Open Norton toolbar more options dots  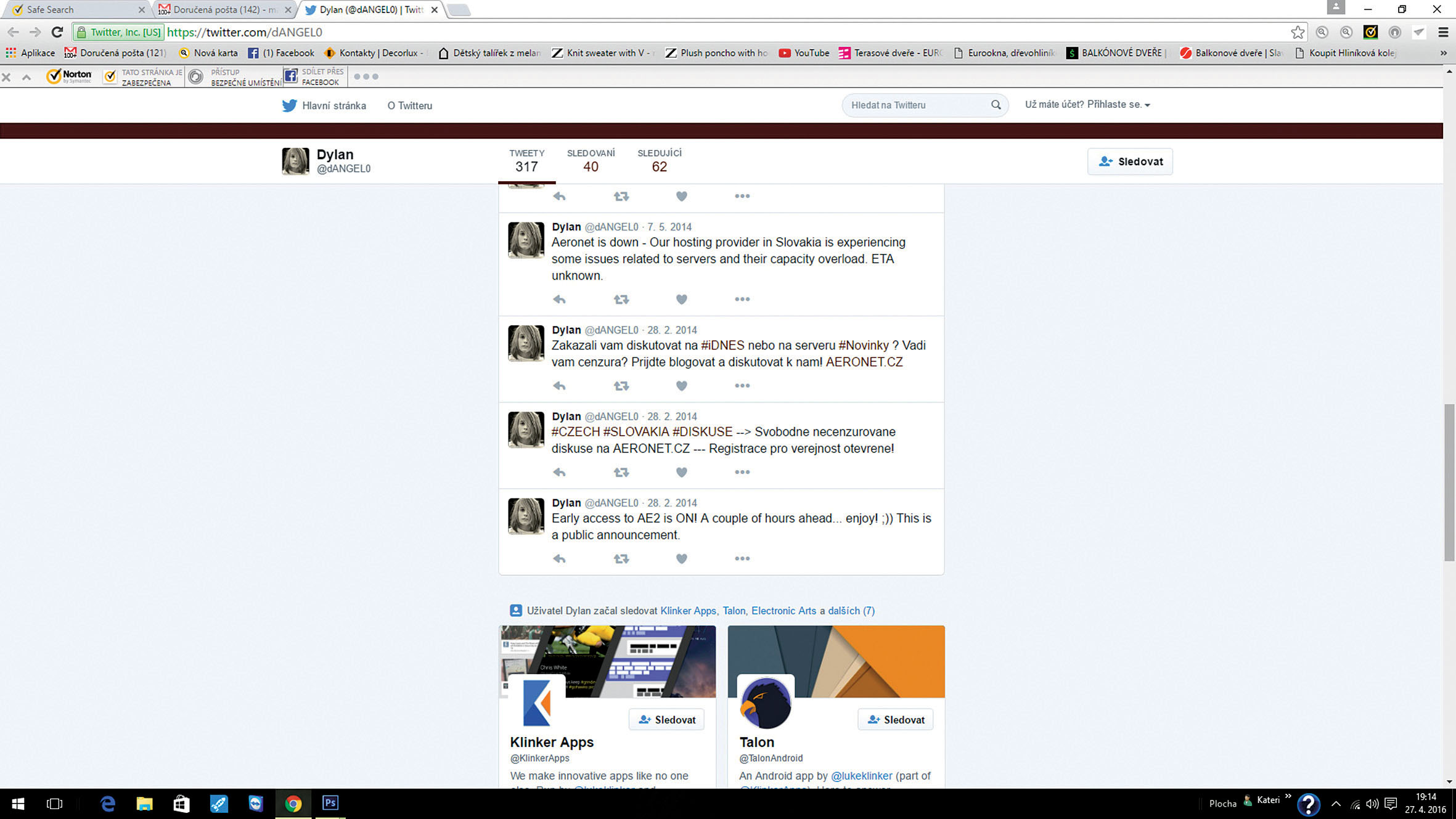pyautogui.click(x=366, y=76)
